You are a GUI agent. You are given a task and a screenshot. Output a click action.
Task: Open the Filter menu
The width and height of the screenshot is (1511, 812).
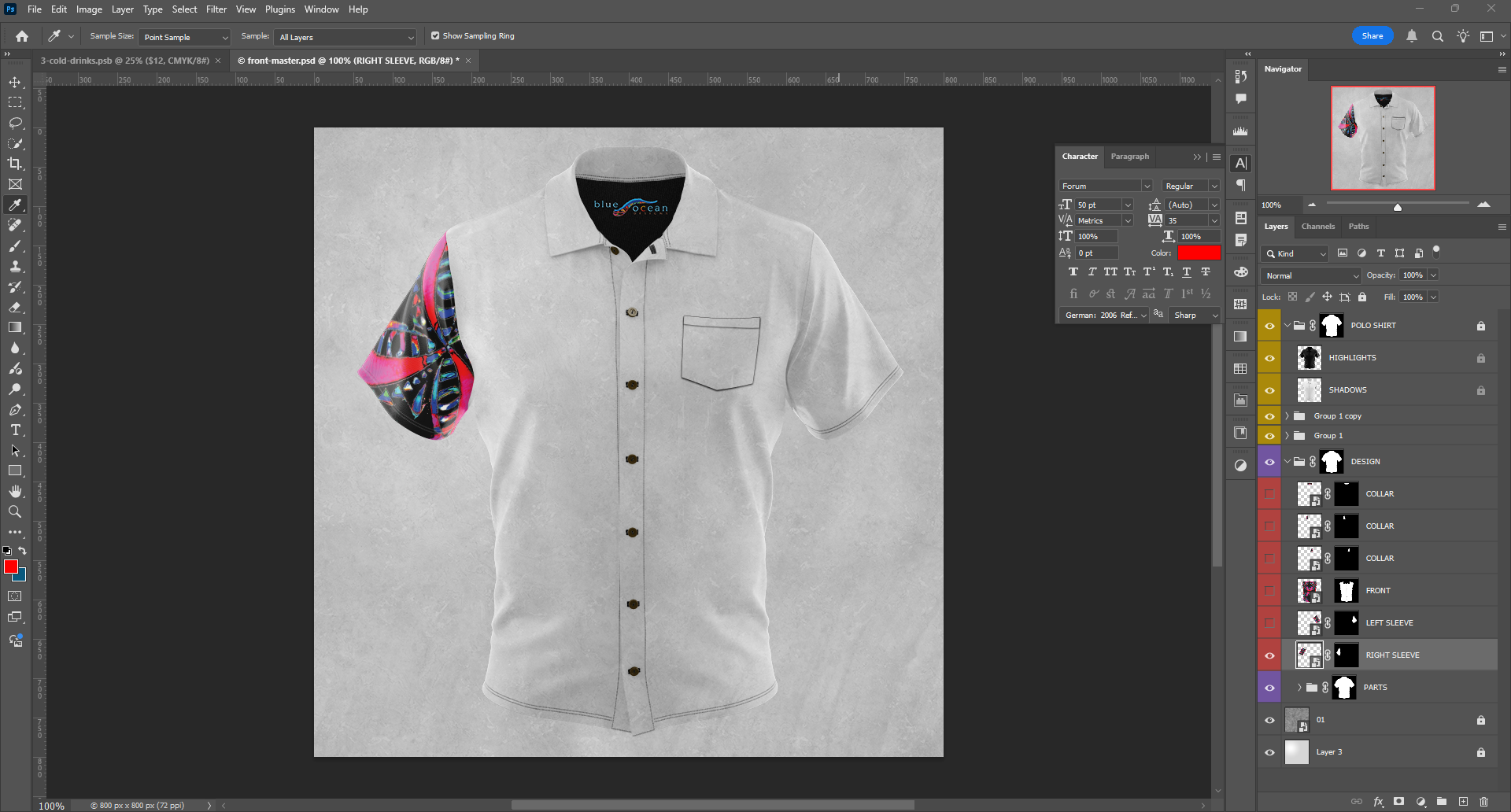(216, 9)
